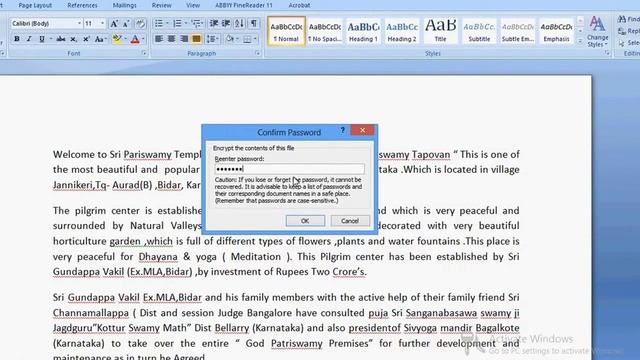Open the Font dialog launcher
This screenshot has width=640, height=360.
point(144,53)
